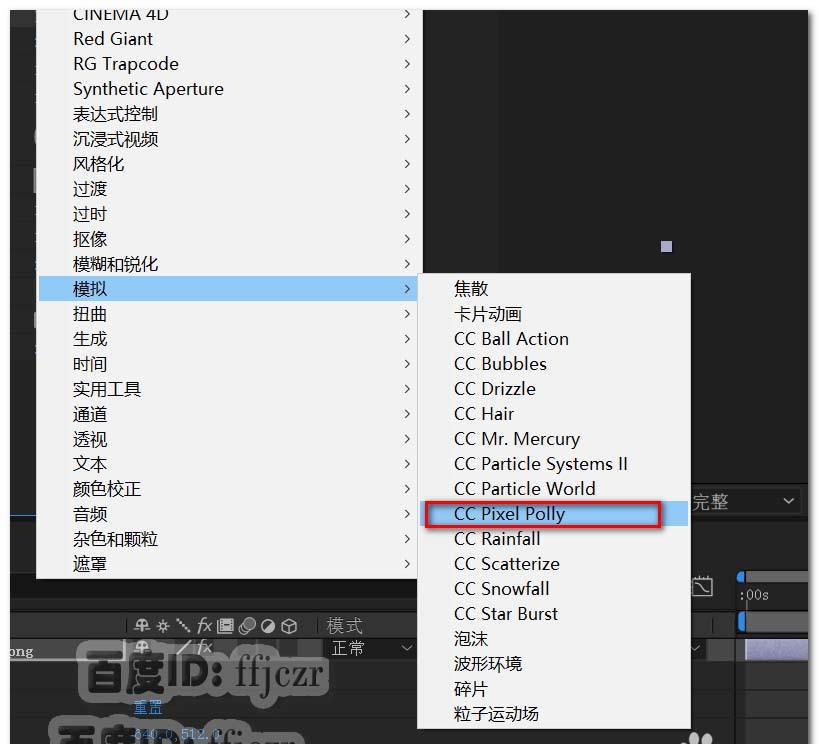Click the frame blending switch icon

225,625
